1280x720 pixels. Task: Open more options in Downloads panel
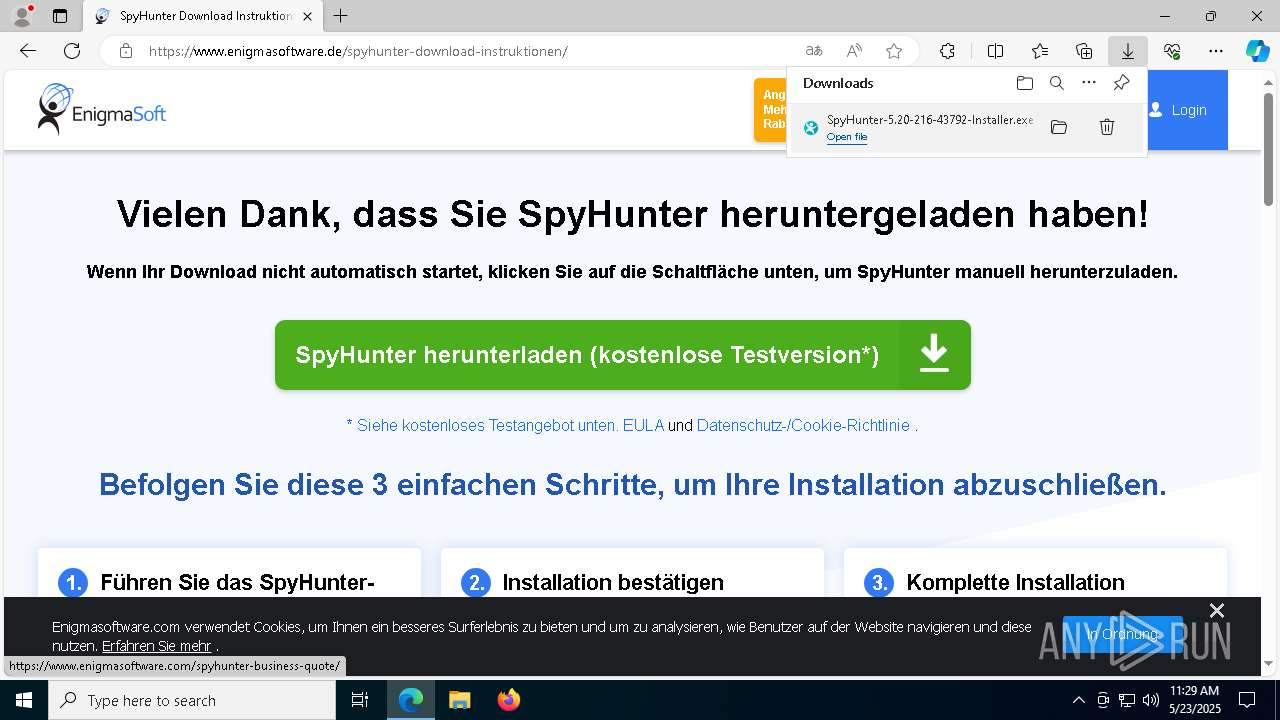[x=1089, y=83]
